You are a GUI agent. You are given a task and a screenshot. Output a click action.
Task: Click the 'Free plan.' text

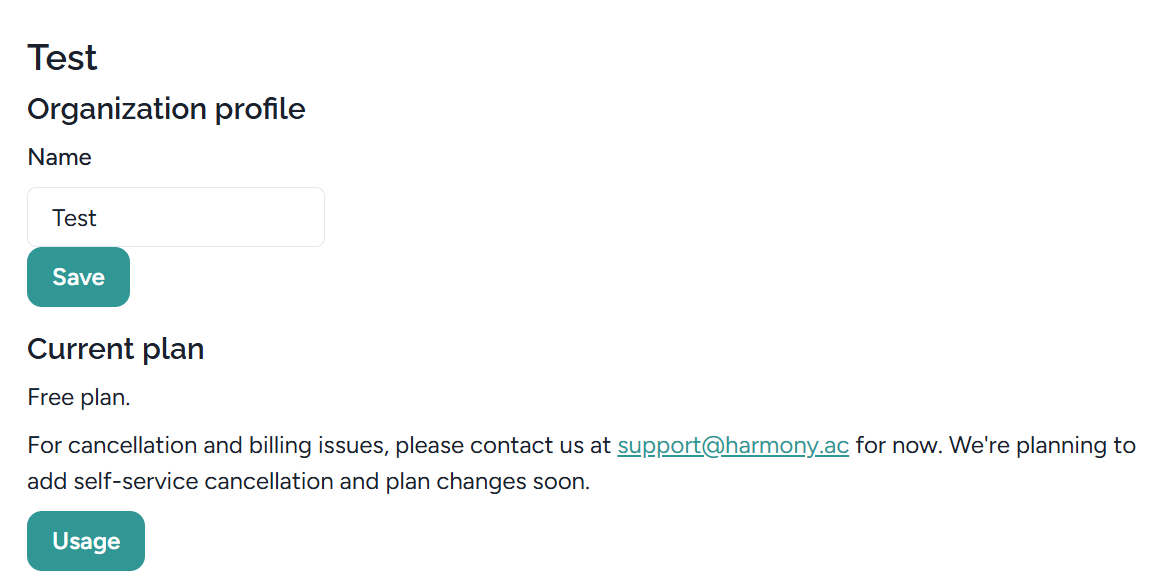79,397
